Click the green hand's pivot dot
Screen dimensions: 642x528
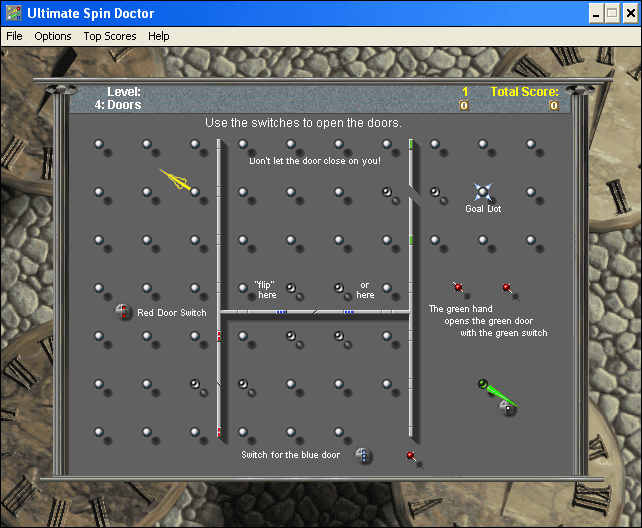[483, 384]
